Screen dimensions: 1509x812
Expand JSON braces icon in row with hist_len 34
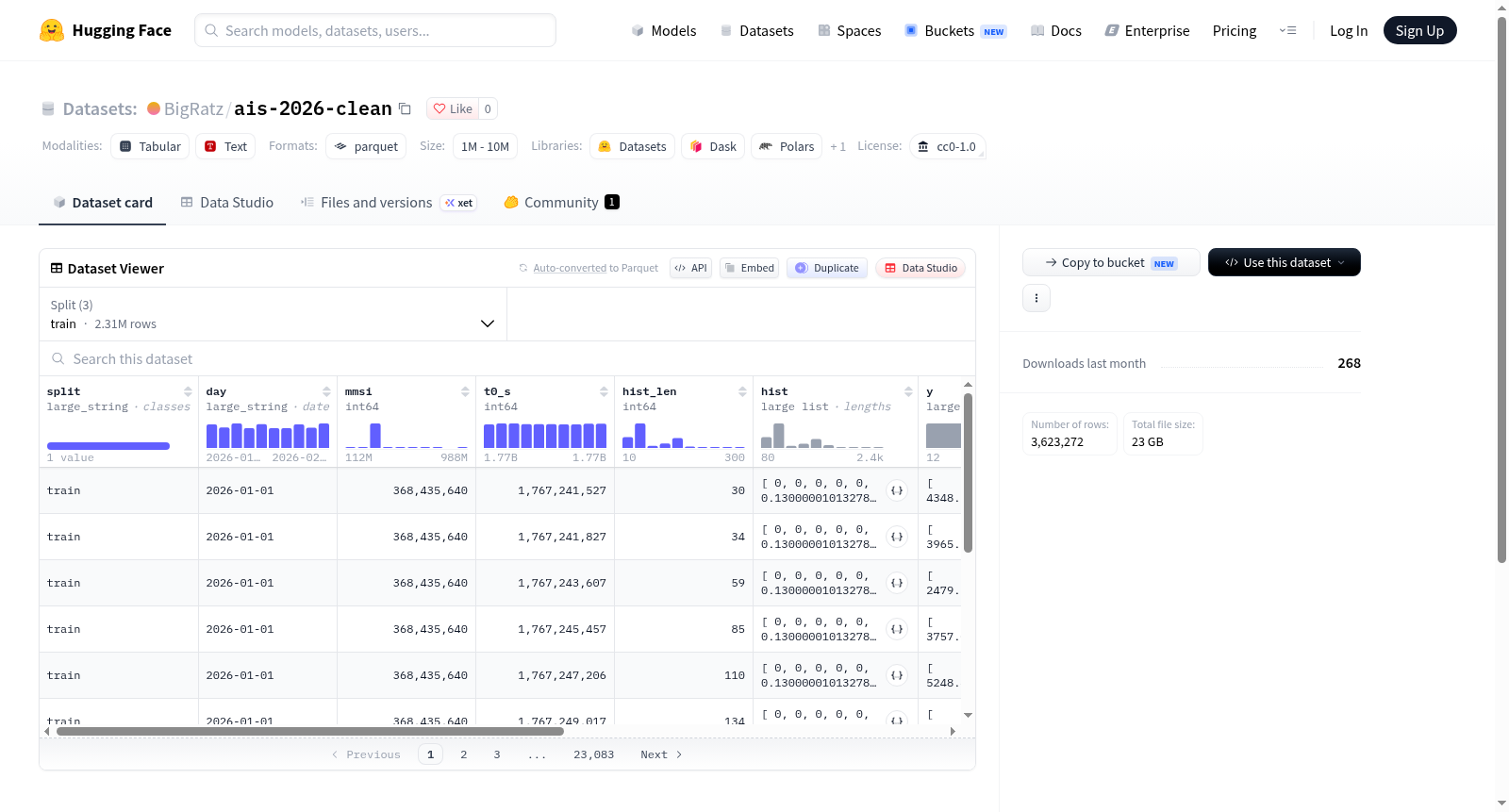tap(897, 537)
